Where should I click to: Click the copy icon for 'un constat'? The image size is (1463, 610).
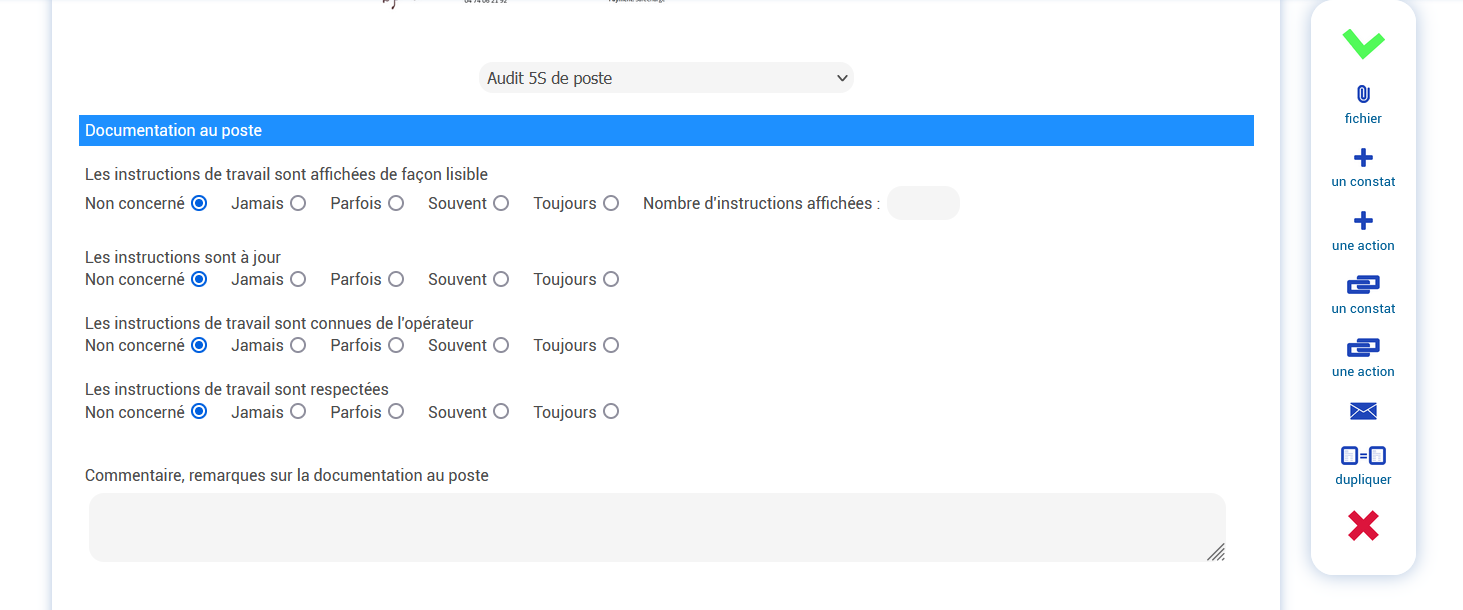(1362, 284)
